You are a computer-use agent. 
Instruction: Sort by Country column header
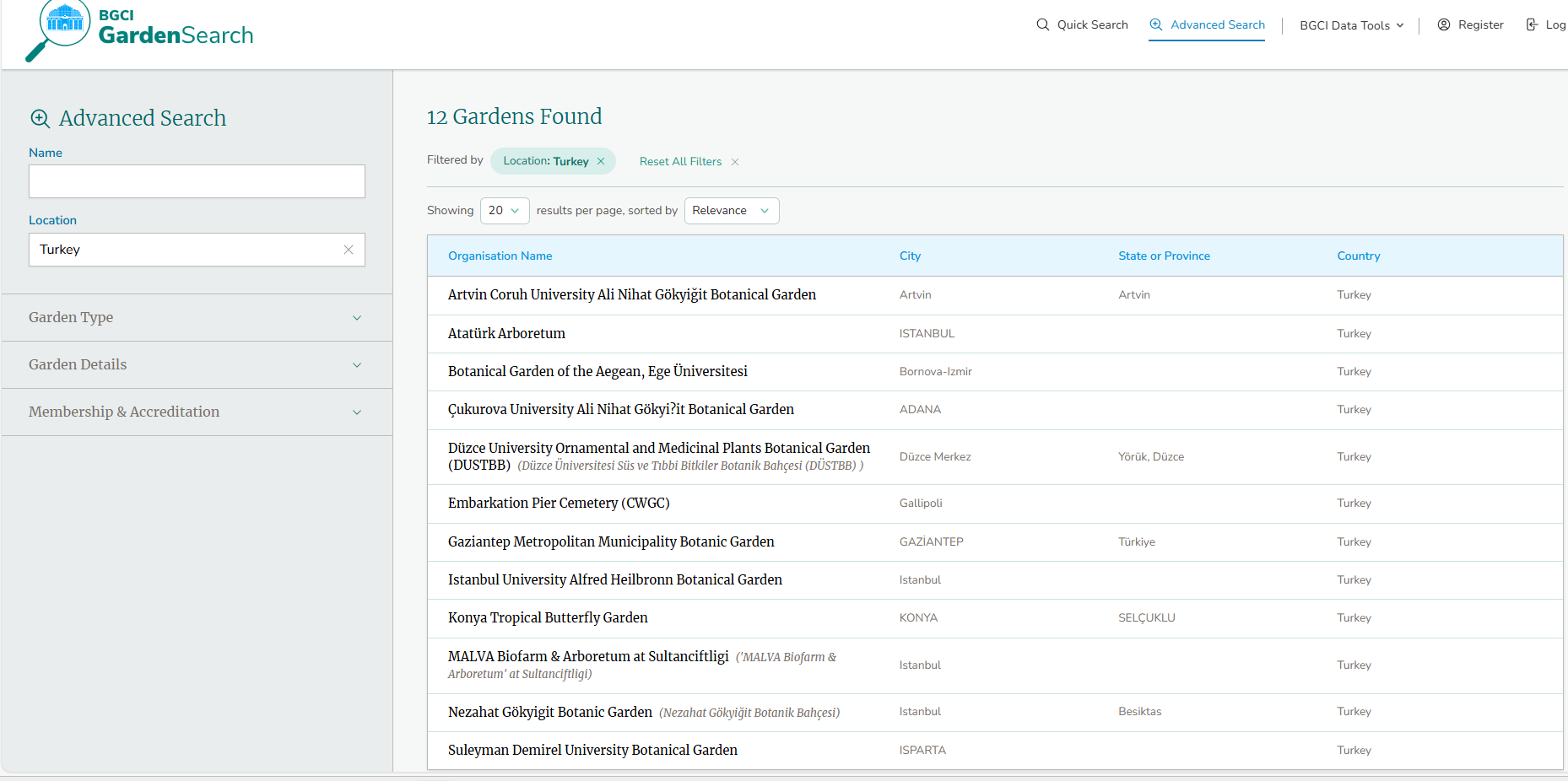[1358, 256]
